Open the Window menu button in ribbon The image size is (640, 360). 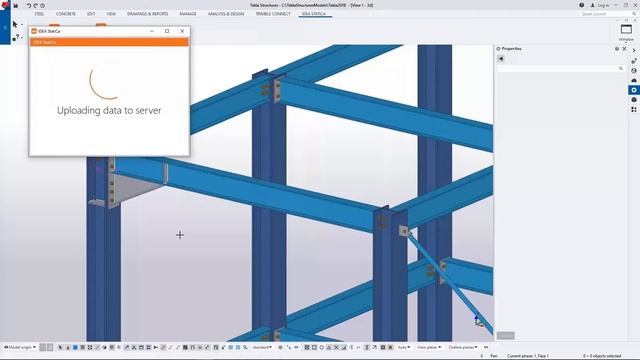[626, 32]
